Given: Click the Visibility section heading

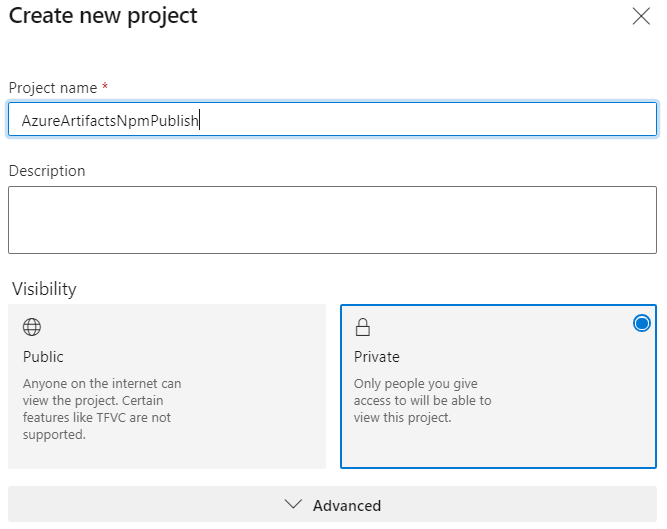Looking at the screenshot, I should click(44, 289).
